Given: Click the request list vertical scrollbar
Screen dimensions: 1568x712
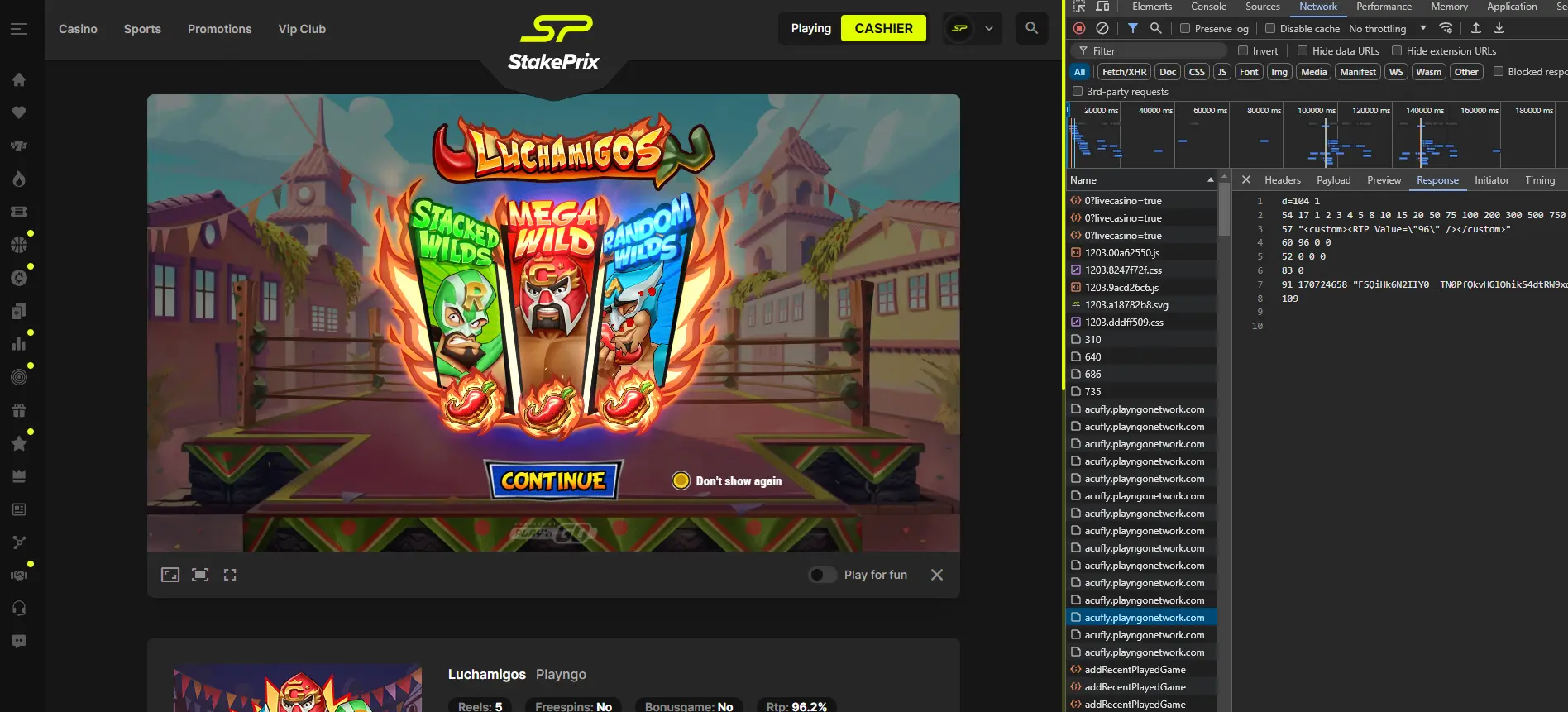Looking at the screenshot, I should [x=1224, y=210].
